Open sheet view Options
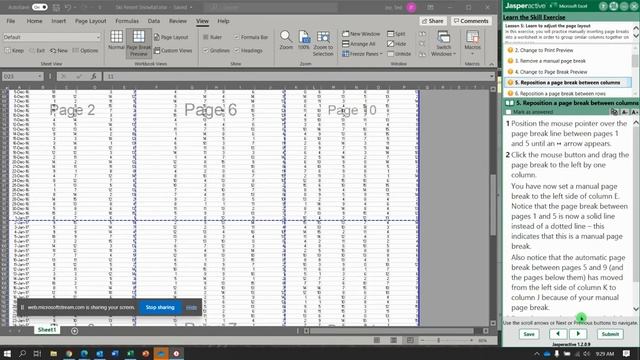This screenshot has height=360, width=640. pos(85,51)
